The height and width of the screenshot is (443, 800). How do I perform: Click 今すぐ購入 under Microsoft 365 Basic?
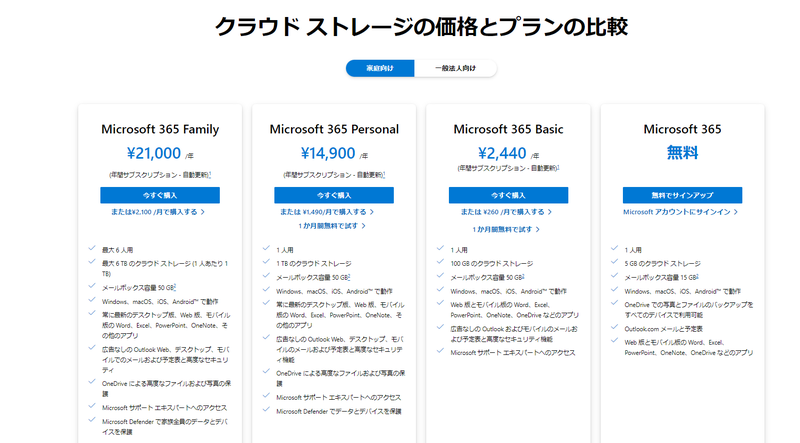(508, 195)
